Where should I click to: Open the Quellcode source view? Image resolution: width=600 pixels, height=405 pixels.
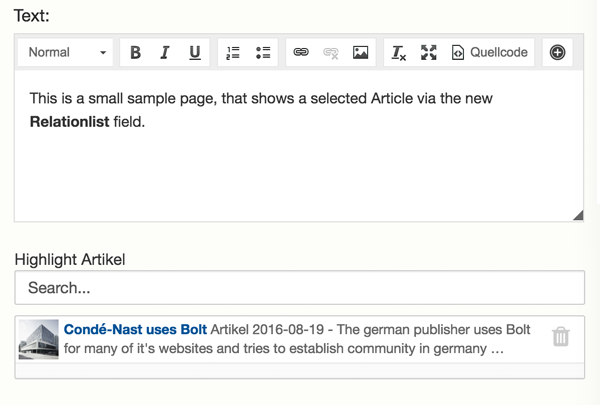point(489,52)
